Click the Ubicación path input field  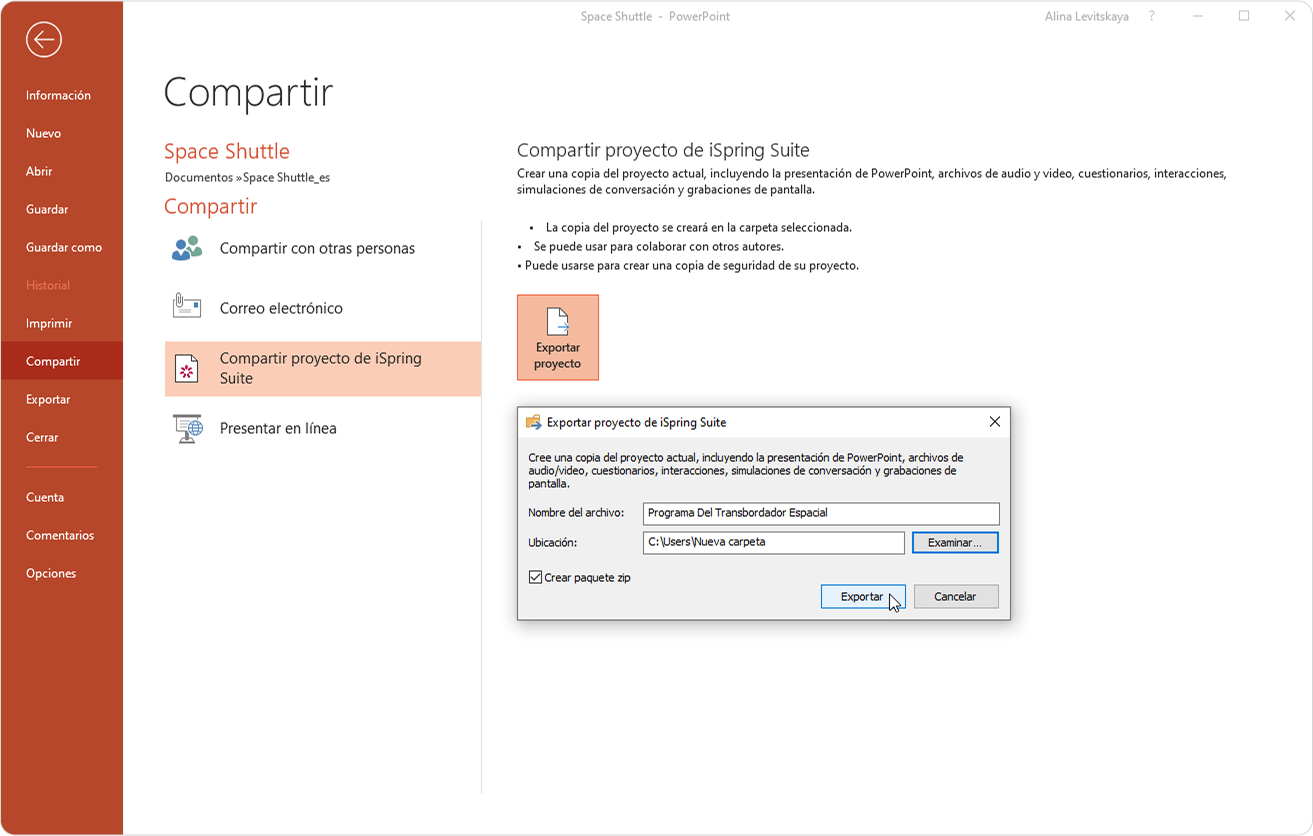pyautogui.click(x=774, y=542)
